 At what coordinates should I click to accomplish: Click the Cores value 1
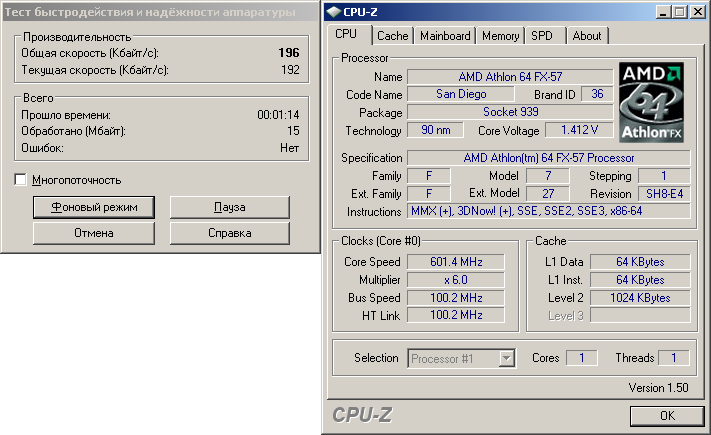(x=581, y=358)
